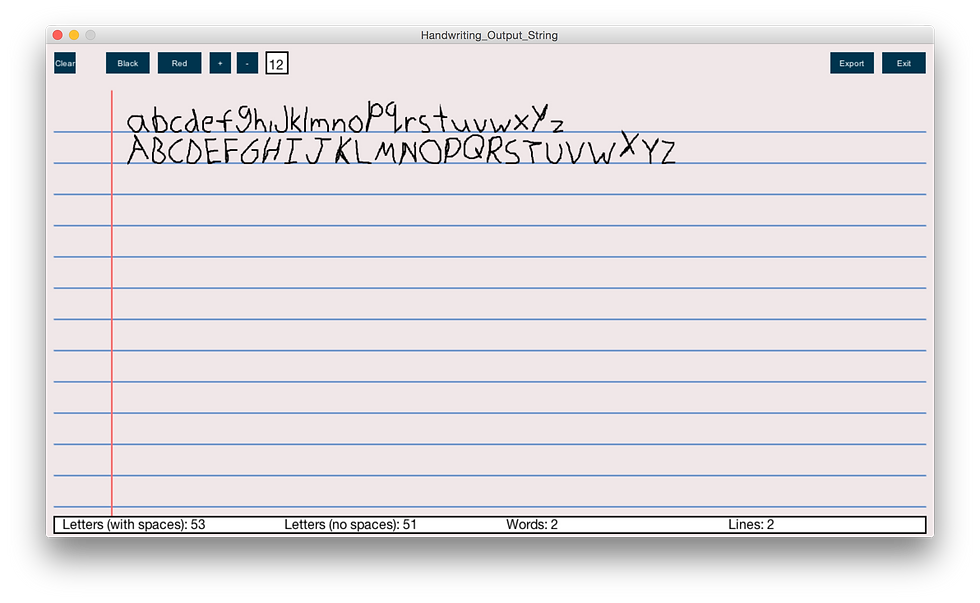This screenshot has width=980, height=603.
Task: Click the Handwriting_Output_String title bar
Action: pyautogui.click(x=490, y=34)
